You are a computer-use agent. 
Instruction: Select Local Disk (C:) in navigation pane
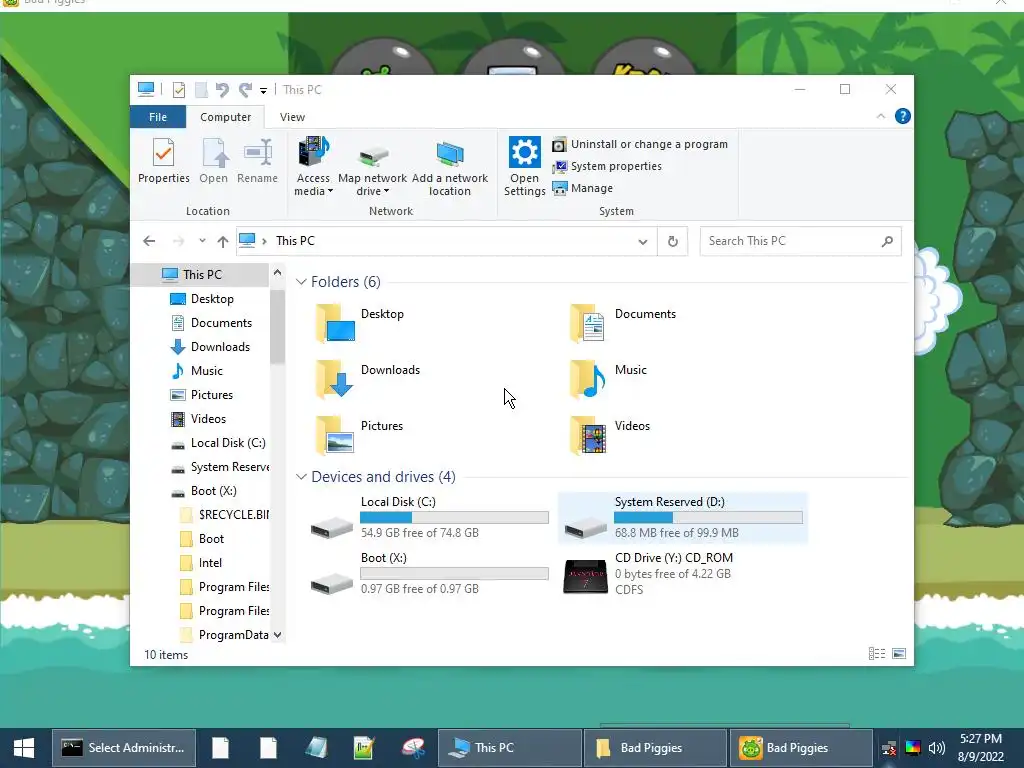point(228,443)
